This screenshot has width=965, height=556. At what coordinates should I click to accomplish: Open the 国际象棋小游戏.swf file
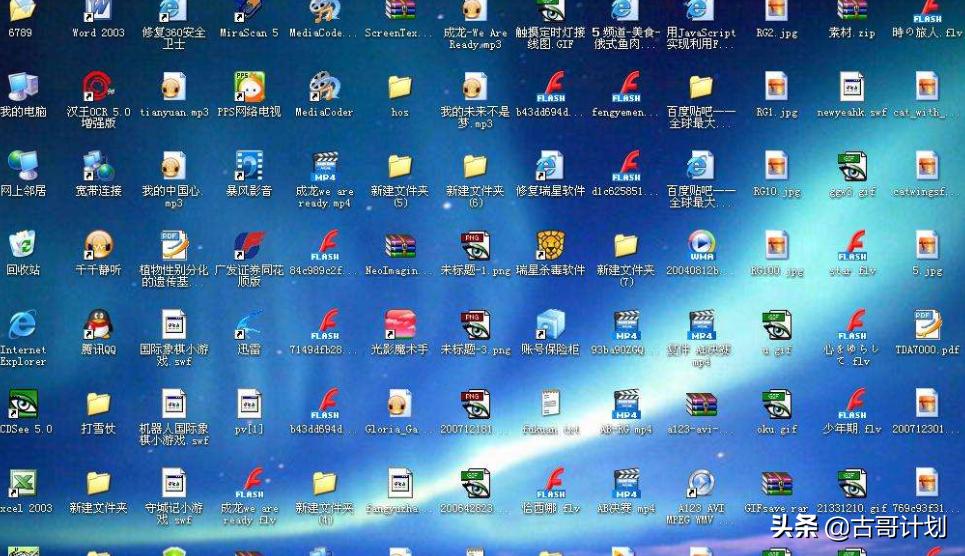coord(174,324)
